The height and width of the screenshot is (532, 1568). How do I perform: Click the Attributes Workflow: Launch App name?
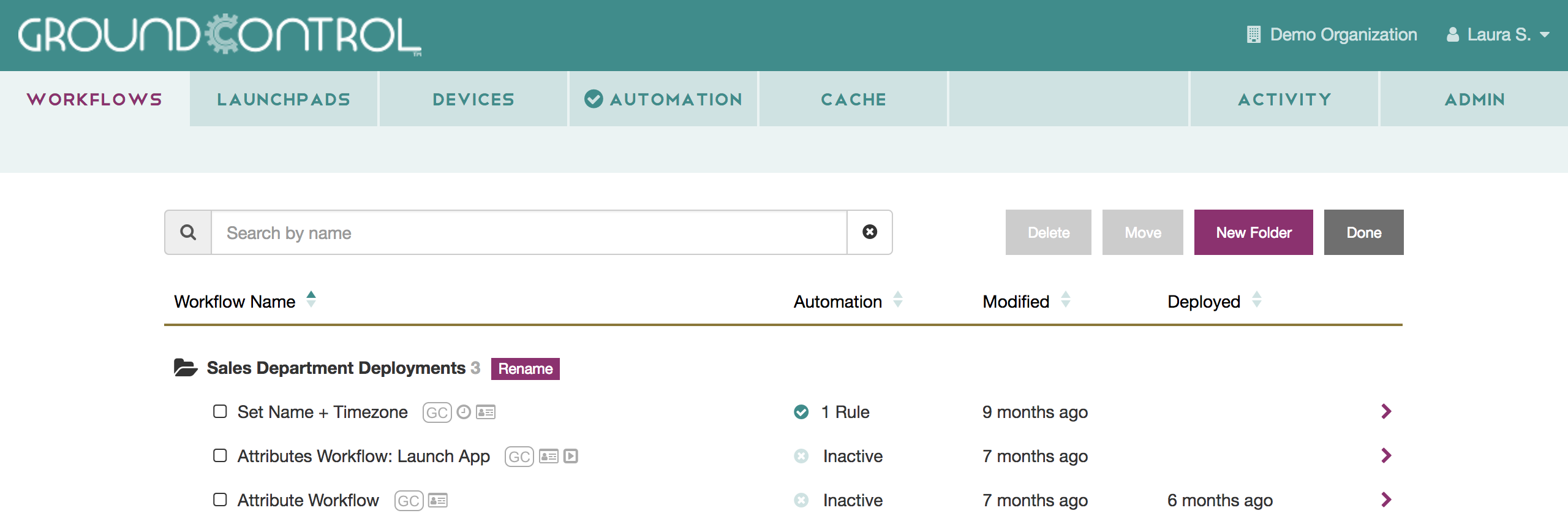pyautogui.click(x=364, y=456)
